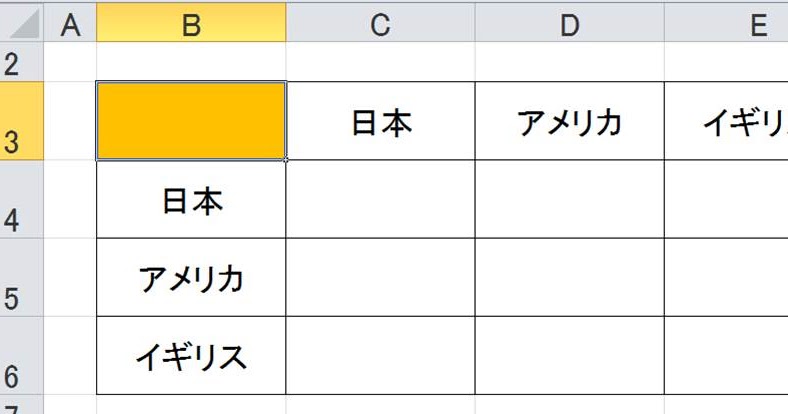Select header cell アメリカ in column D

[x=569, y=121]
